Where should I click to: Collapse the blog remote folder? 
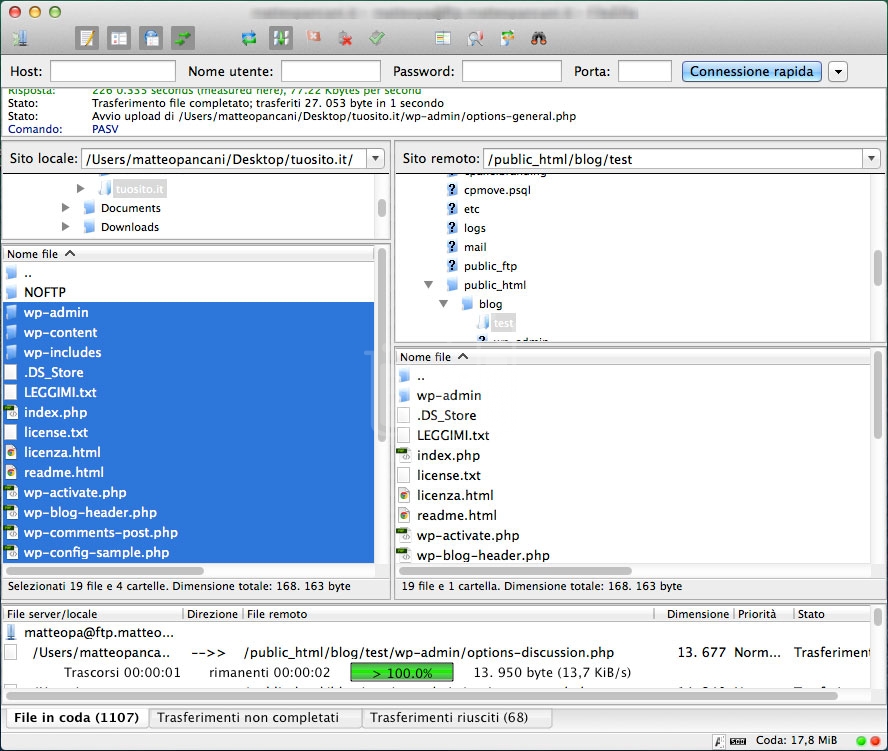point(444,304)
